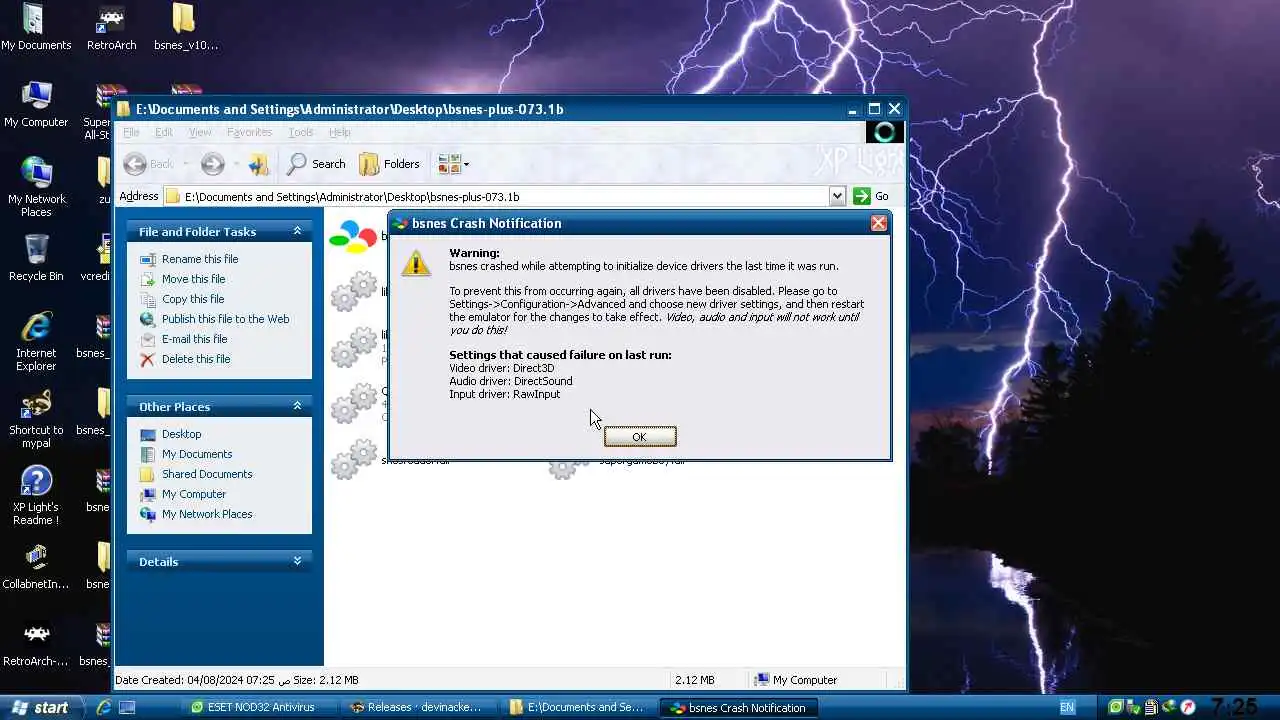The height and width of the screenshot is (720, 1280).
Task: Open the Favorites menu in Explorer
Action: click(249, 132)
